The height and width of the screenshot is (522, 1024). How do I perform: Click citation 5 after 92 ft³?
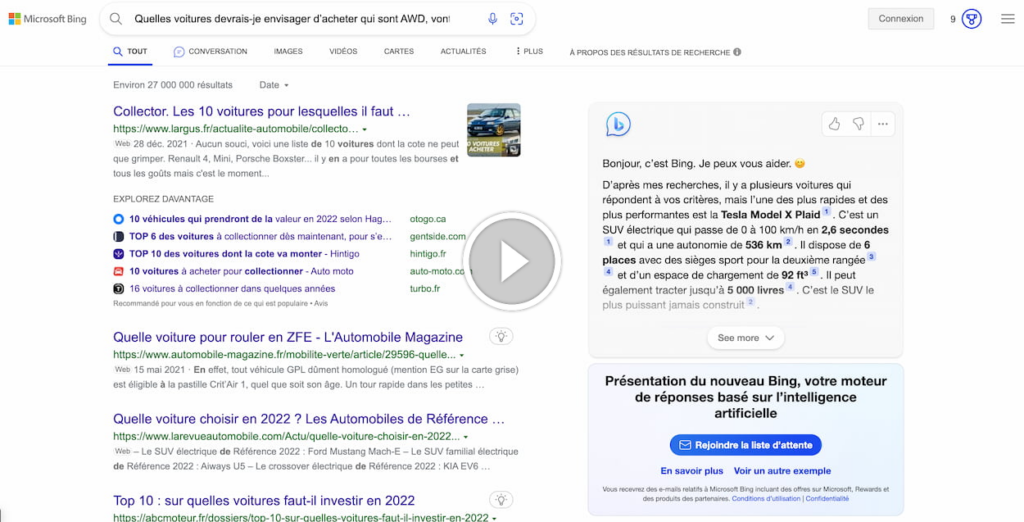point(814,272)
